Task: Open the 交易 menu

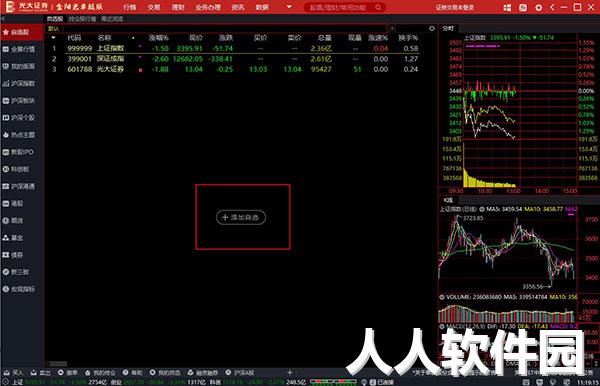Action: tap(154, 7)
